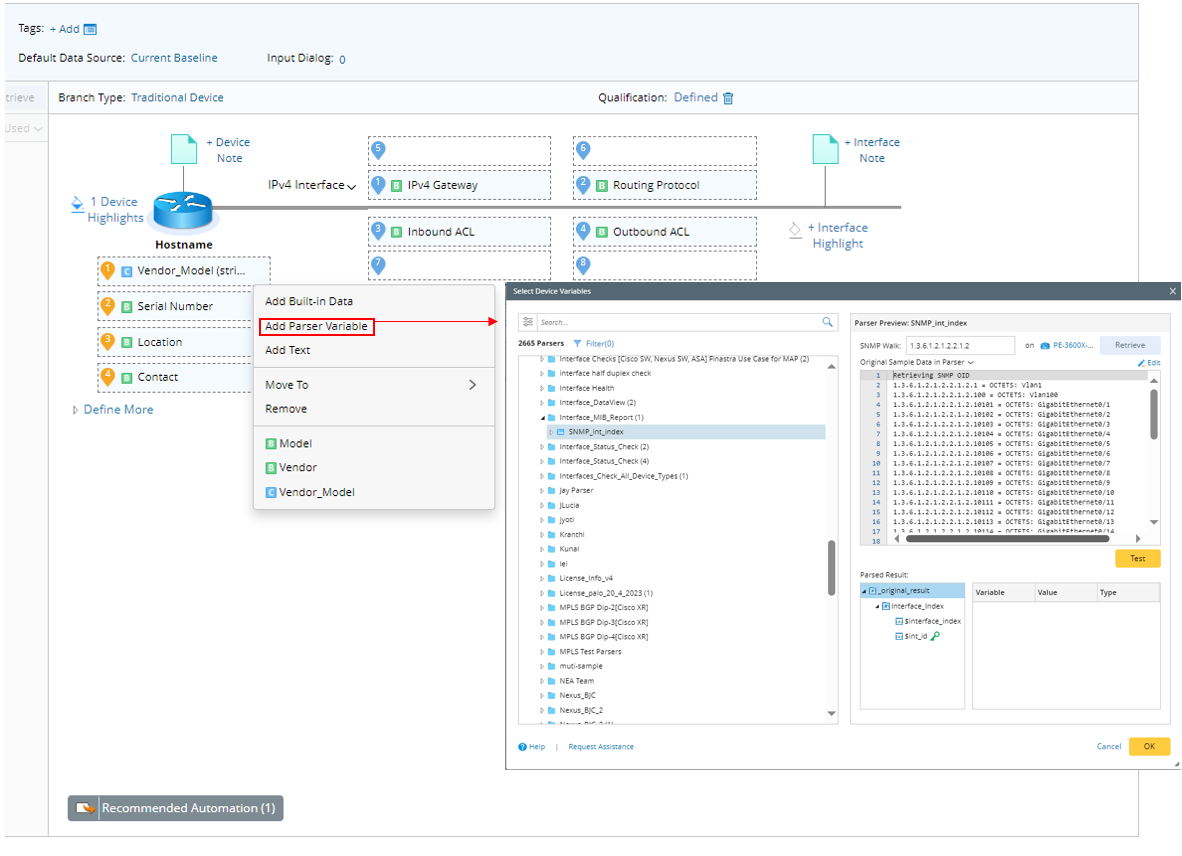Click the Device Note document icon

click(184, 149)
